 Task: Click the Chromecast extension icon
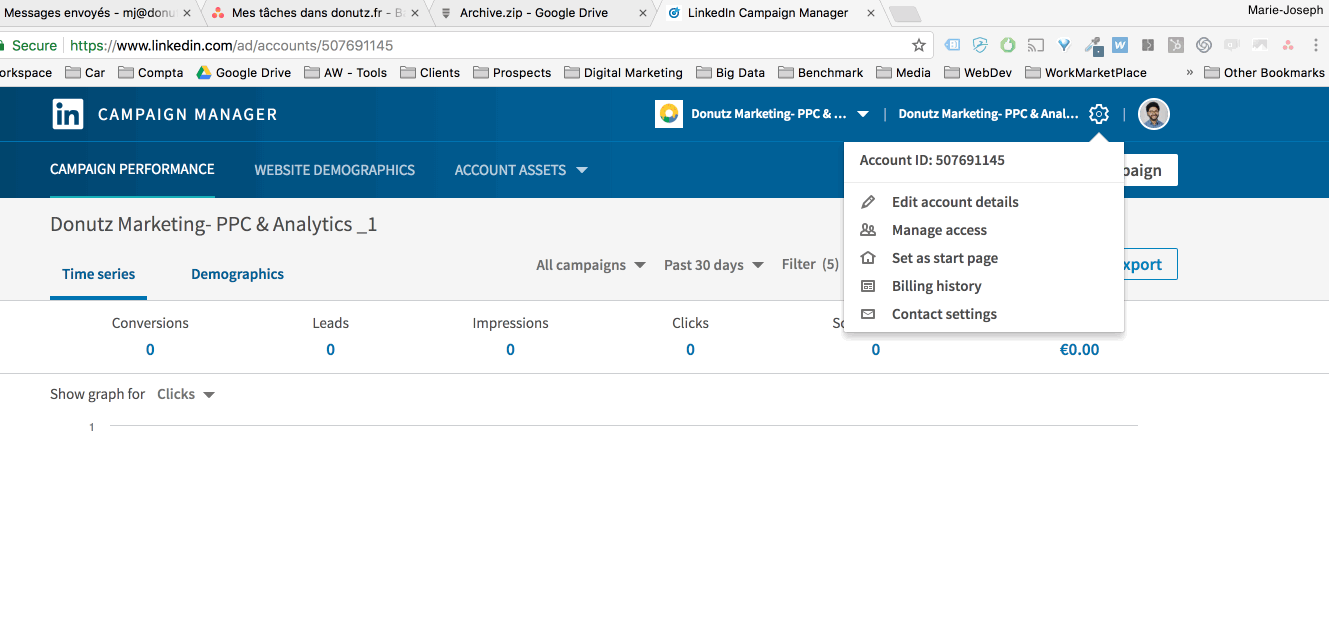point(1036,45)
